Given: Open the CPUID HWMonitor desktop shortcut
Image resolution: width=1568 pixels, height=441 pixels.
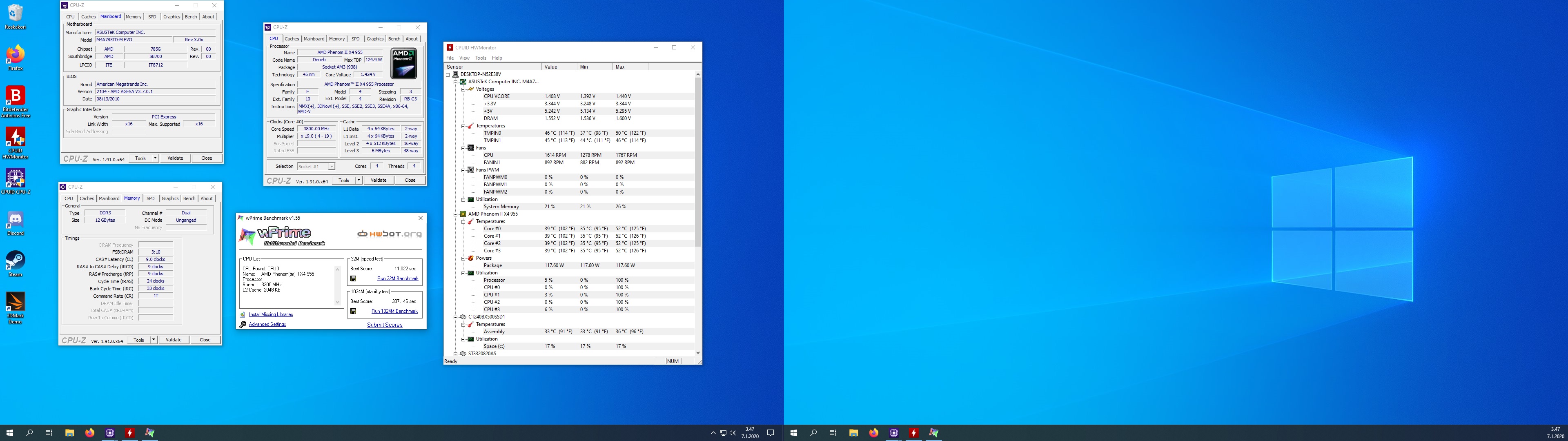Looking at the screenshot, I should coord(15,143).
